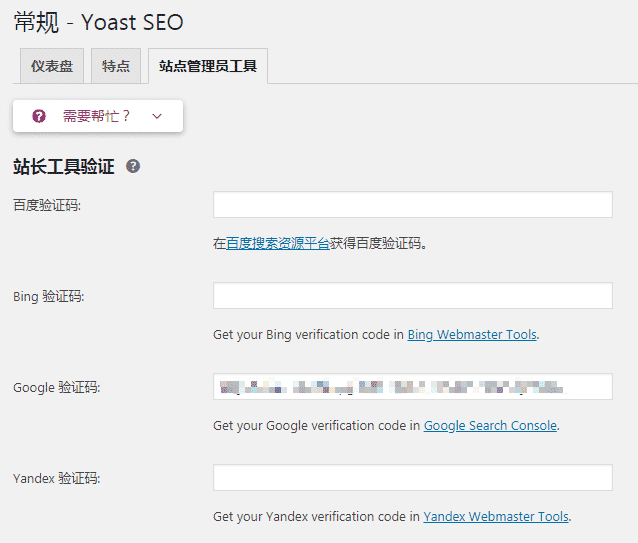Open the Yandex Webmaster Tools link
The image size is (638, 543).
tap(496, 517)
